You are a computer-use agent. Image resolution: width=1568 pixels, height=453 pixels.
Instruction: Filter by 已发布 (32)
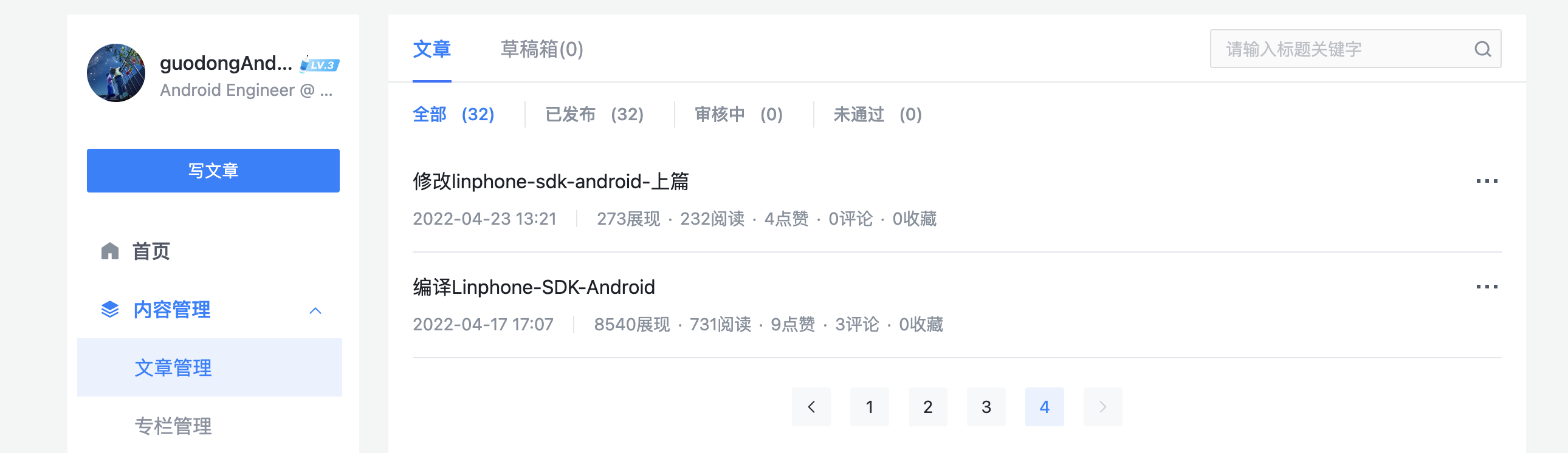(x=594, y=114)
